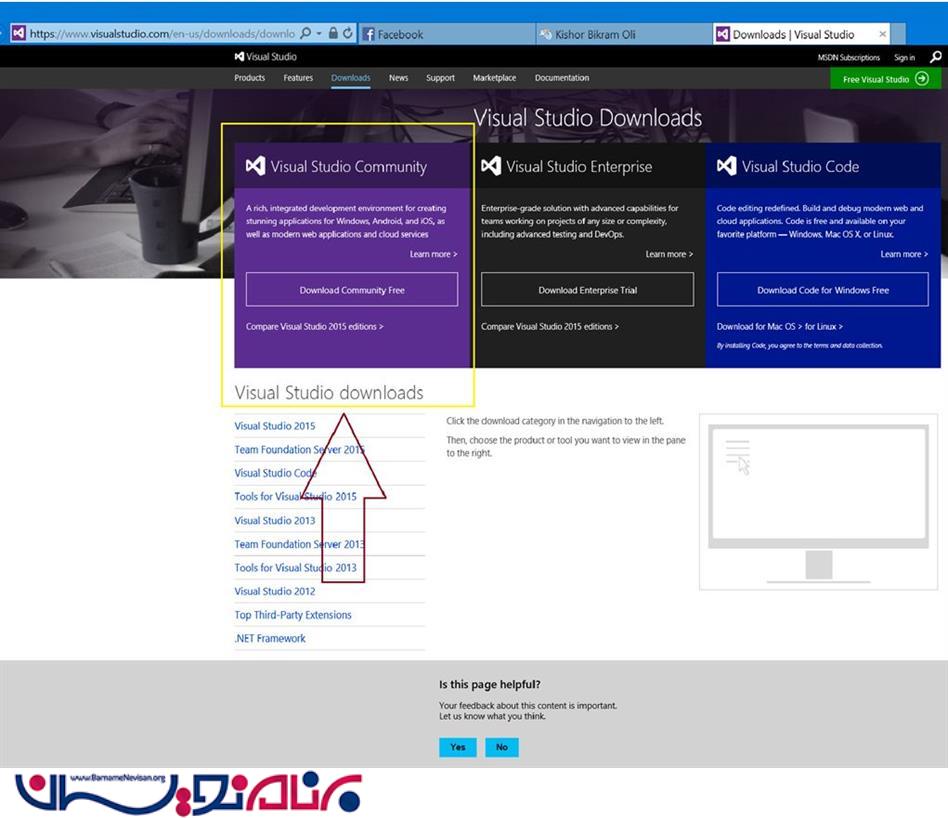
Task: Click the Yes feedback button
Action: [x=458, y=747]
